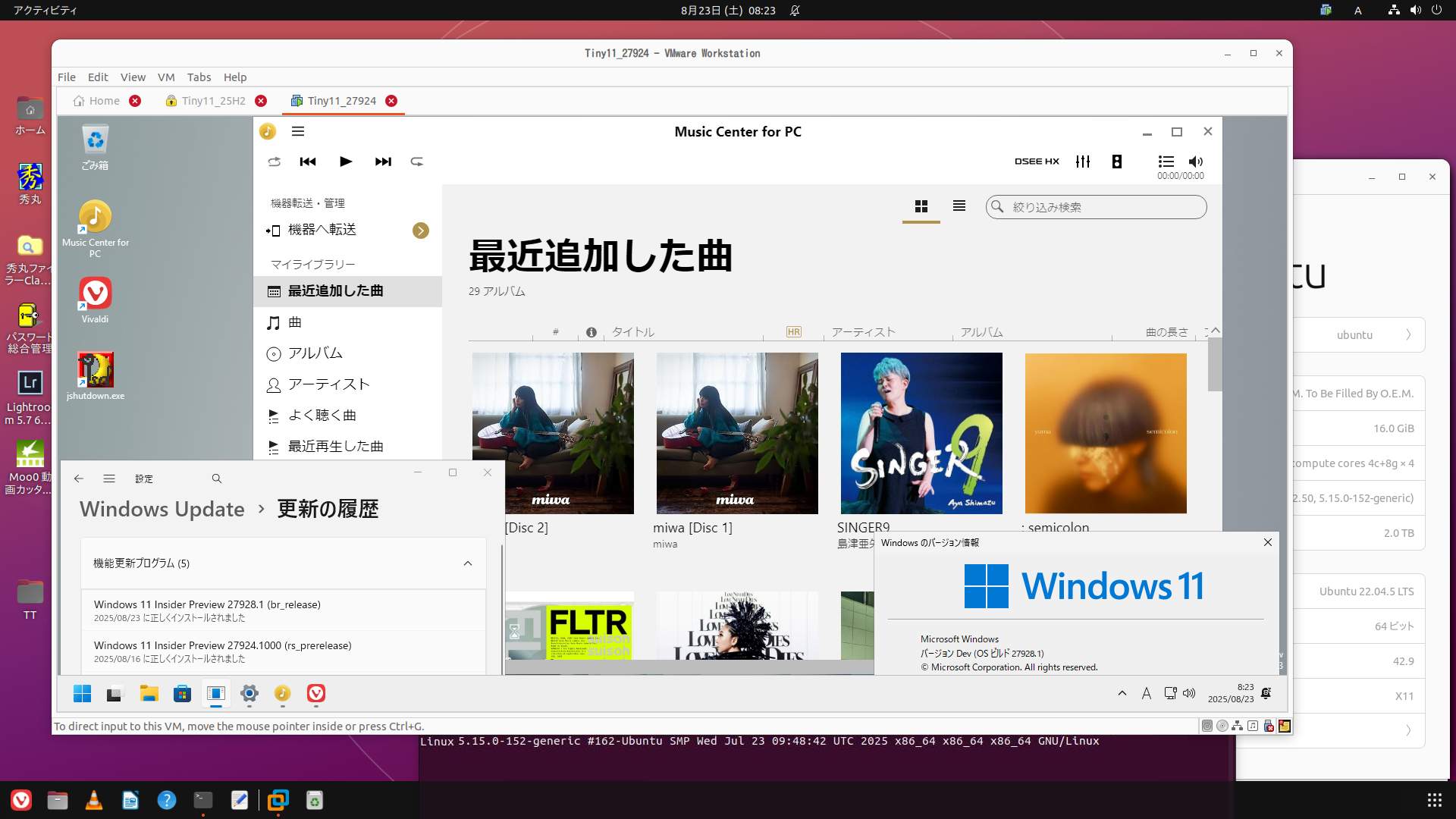Switch to list view in Music Center

coord(959,206)
